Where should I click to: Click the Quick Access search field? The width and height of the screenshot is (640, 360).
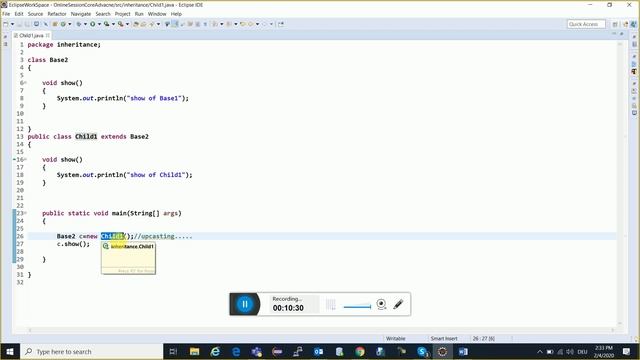(586, 24)
